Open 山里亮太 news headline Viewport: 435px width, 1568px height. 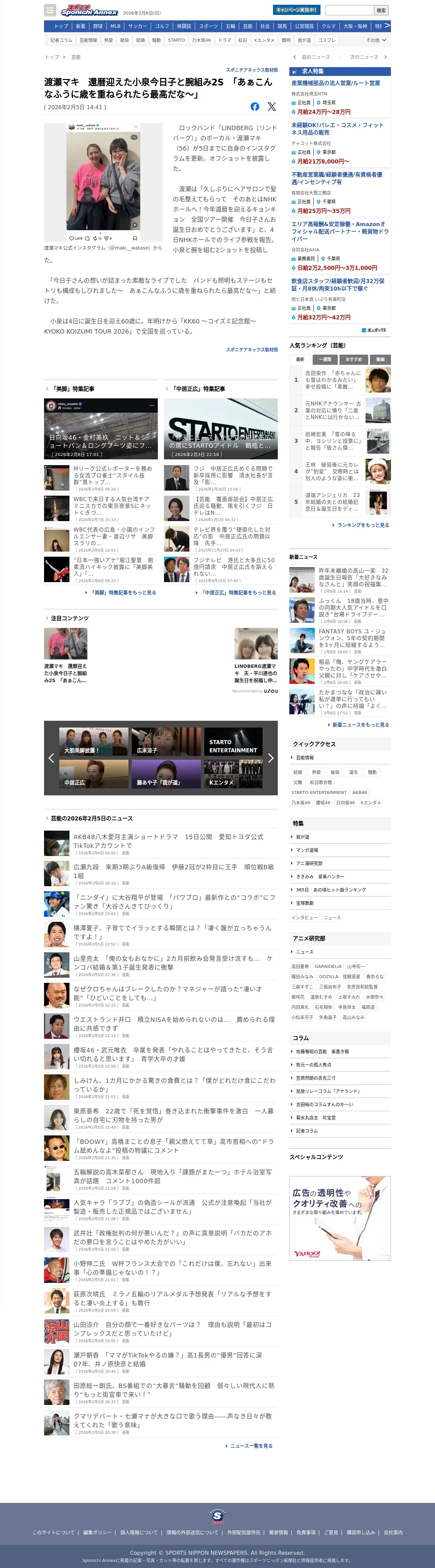pyautogui.click(x=173, y=962)
